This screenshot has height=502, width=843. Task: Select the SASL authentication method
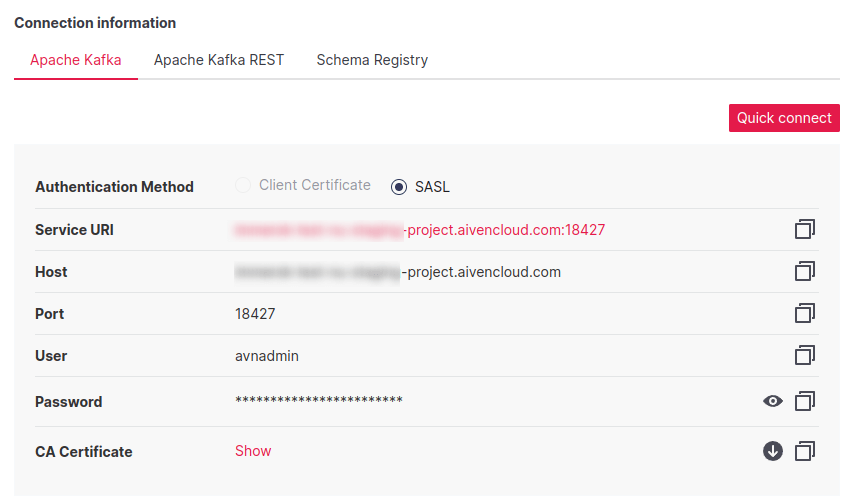[400, 187]
